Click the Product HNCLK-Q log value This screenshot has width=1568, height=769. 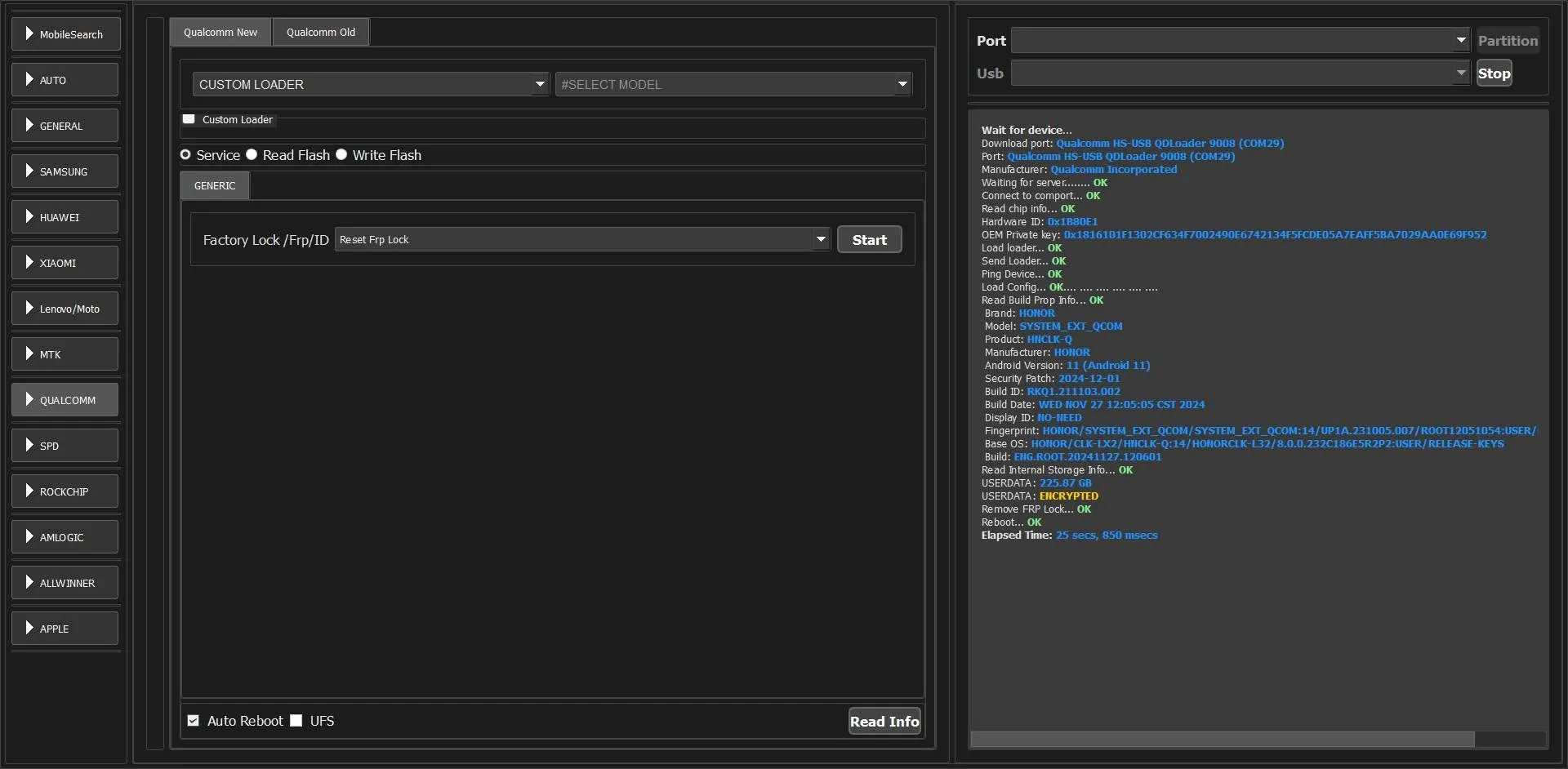pyautogui.click(x=1049, y=339)
